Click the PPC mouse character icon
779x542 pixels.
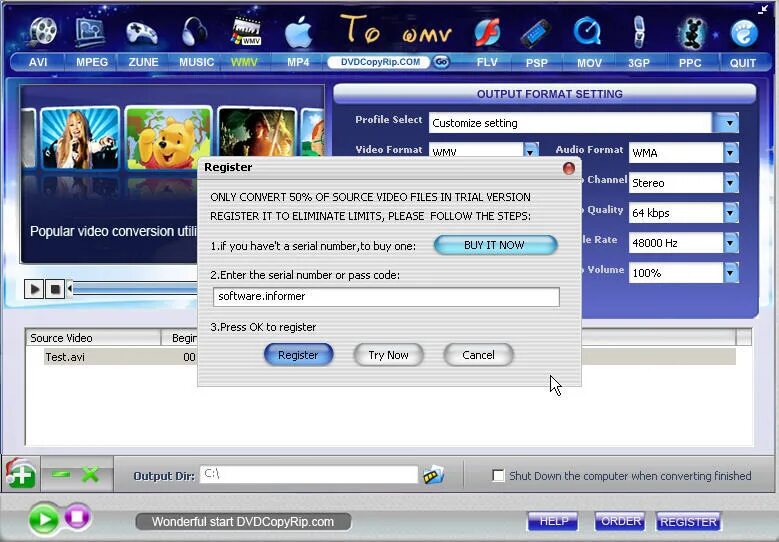coord(693,33)
